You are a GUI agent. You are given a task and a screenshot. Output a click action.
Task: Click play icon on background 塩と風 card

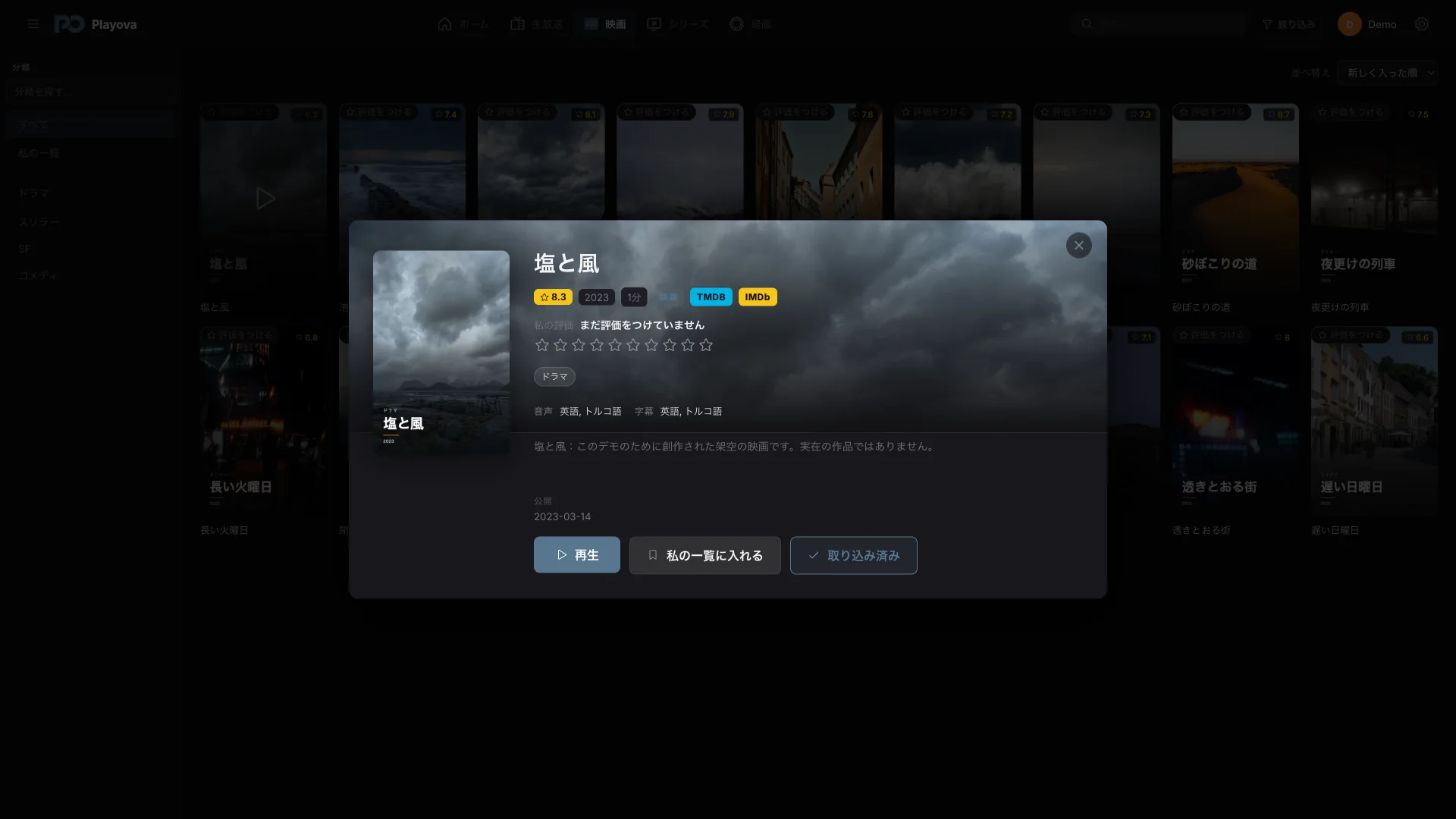click(x=264, y=199)
